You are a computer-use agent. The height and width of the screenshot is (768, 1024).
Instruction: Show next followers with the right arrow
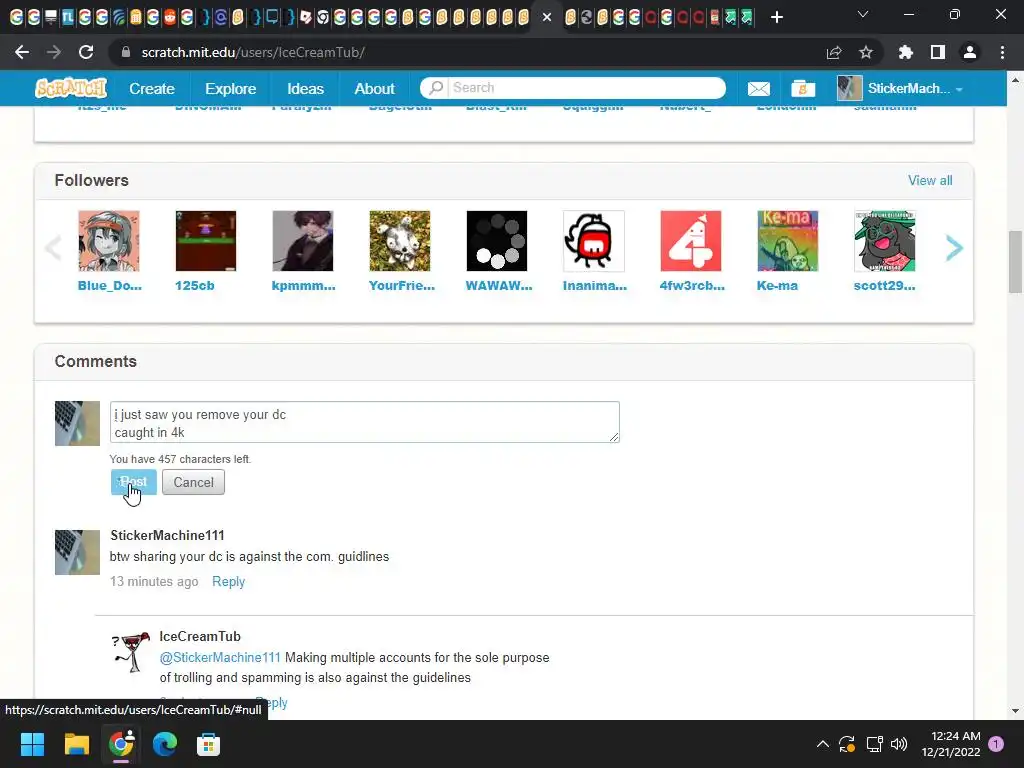coord(954,248)
